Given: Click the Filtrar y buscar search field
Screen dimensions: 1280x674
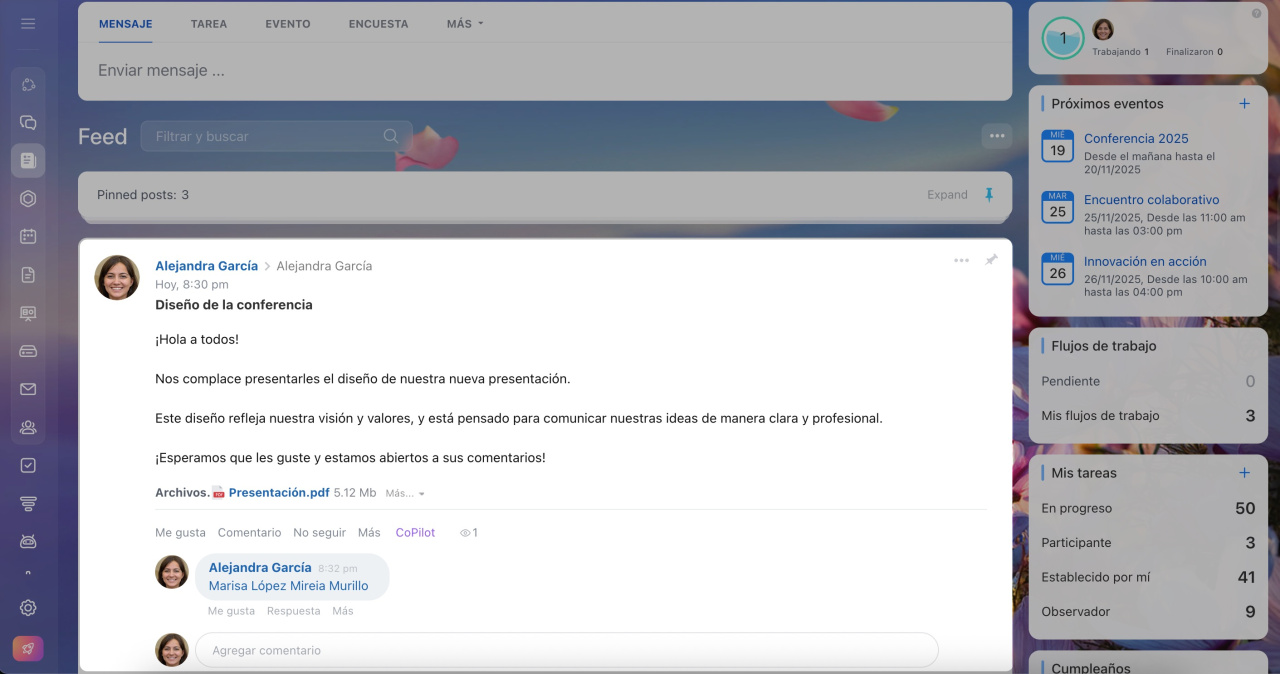Looking at the screenshot, I should click(x=265, y=136).
